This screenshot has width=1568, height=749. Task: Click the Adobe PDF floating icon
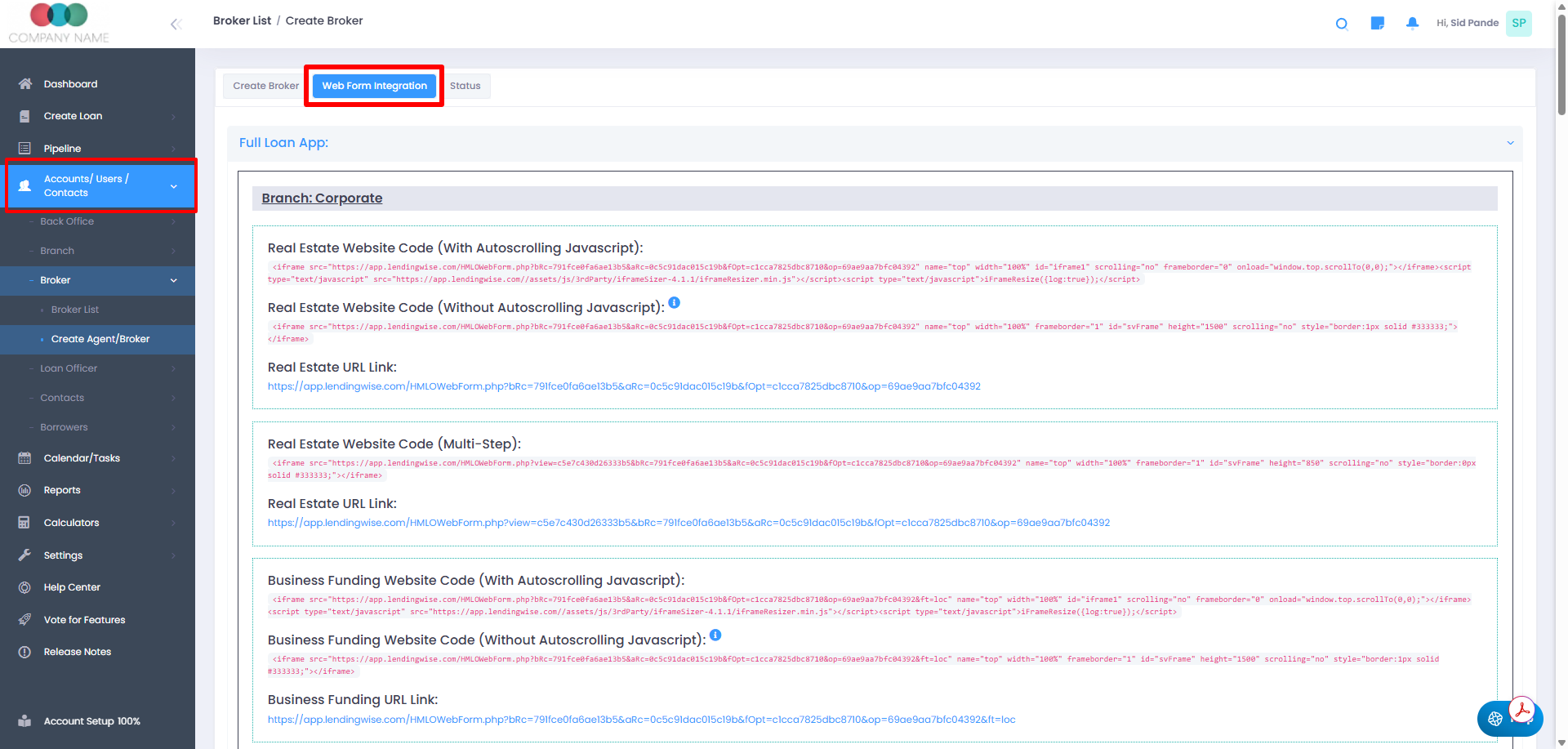pyautogui.click(x=1522, y=710)
